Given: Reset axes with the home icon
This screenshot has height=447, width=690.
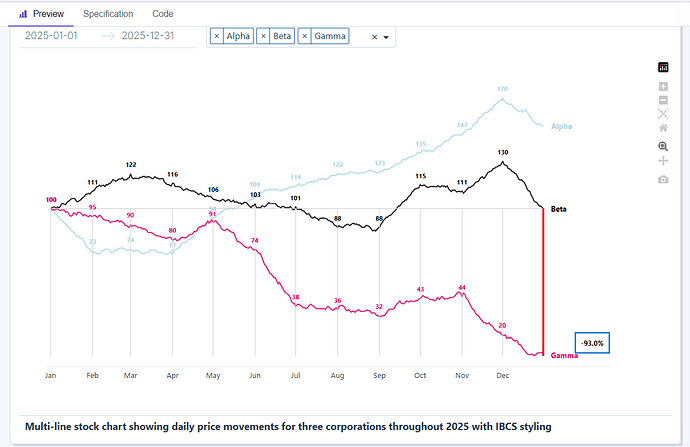Looking at the screenshot, I should click(663, 128).
